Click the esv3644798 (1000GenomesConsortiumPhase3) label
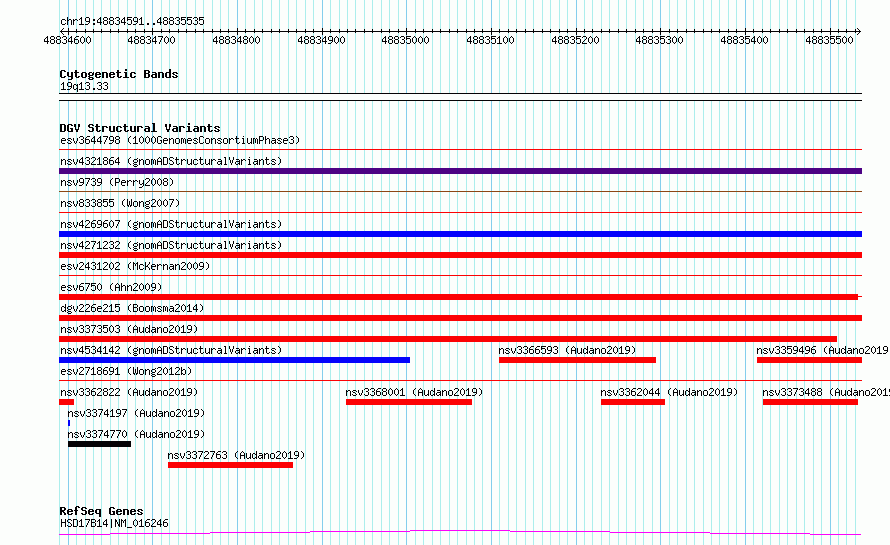Image resolution: width=890 pixels, height=545 pixels. tap(180, 140)
